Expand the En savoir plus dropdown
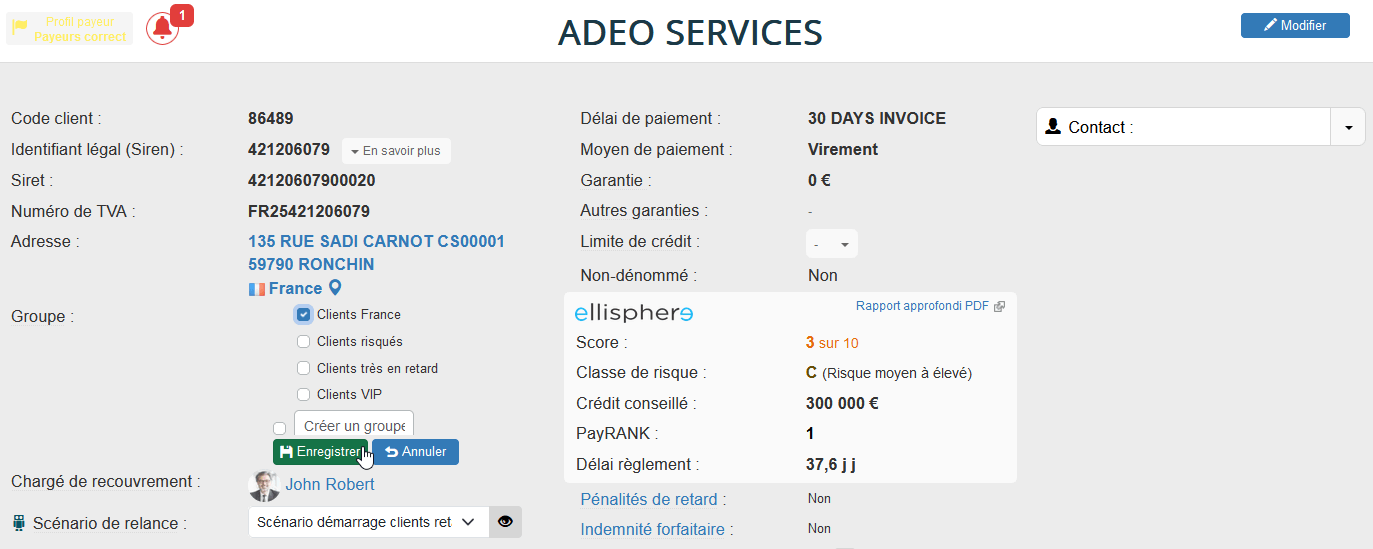The image size is (1373, 549). (x=396, y=151)
